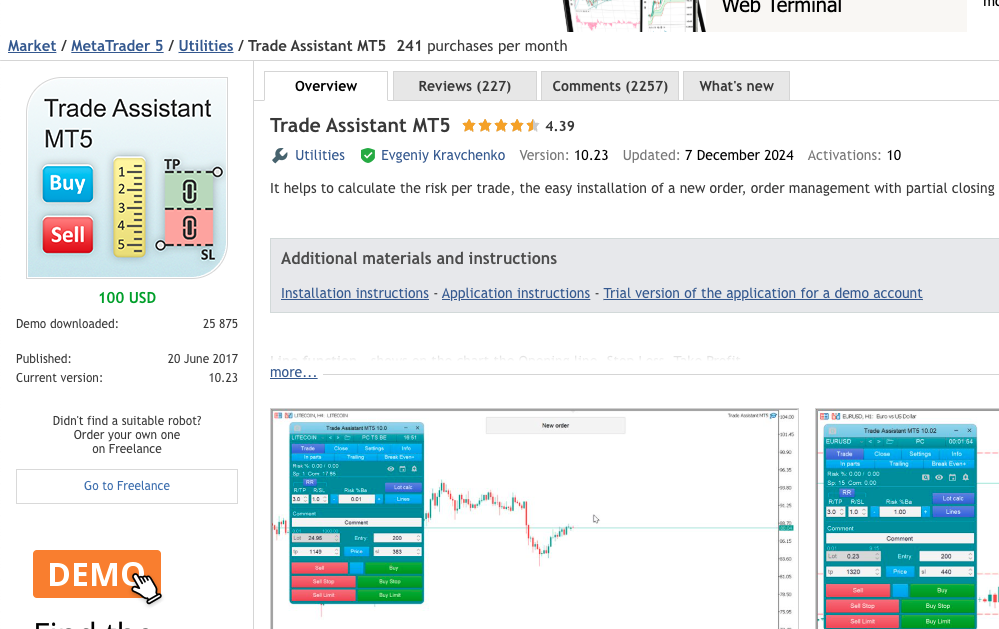This screenshot has width=999, height=629.
Task: Open the Installation instructions link
Action: (x=355, y=293)
